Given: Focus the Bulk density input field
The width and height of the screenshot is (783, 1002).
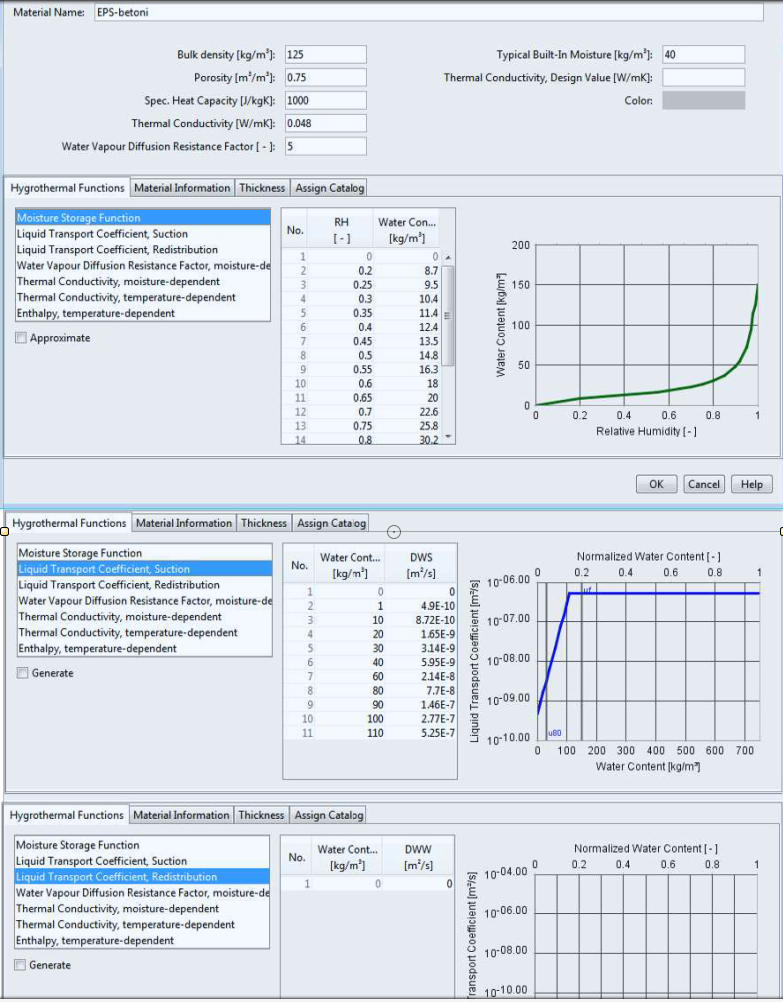Looking at the screenshot, I should pyautogui.click(x=325, y=55).
